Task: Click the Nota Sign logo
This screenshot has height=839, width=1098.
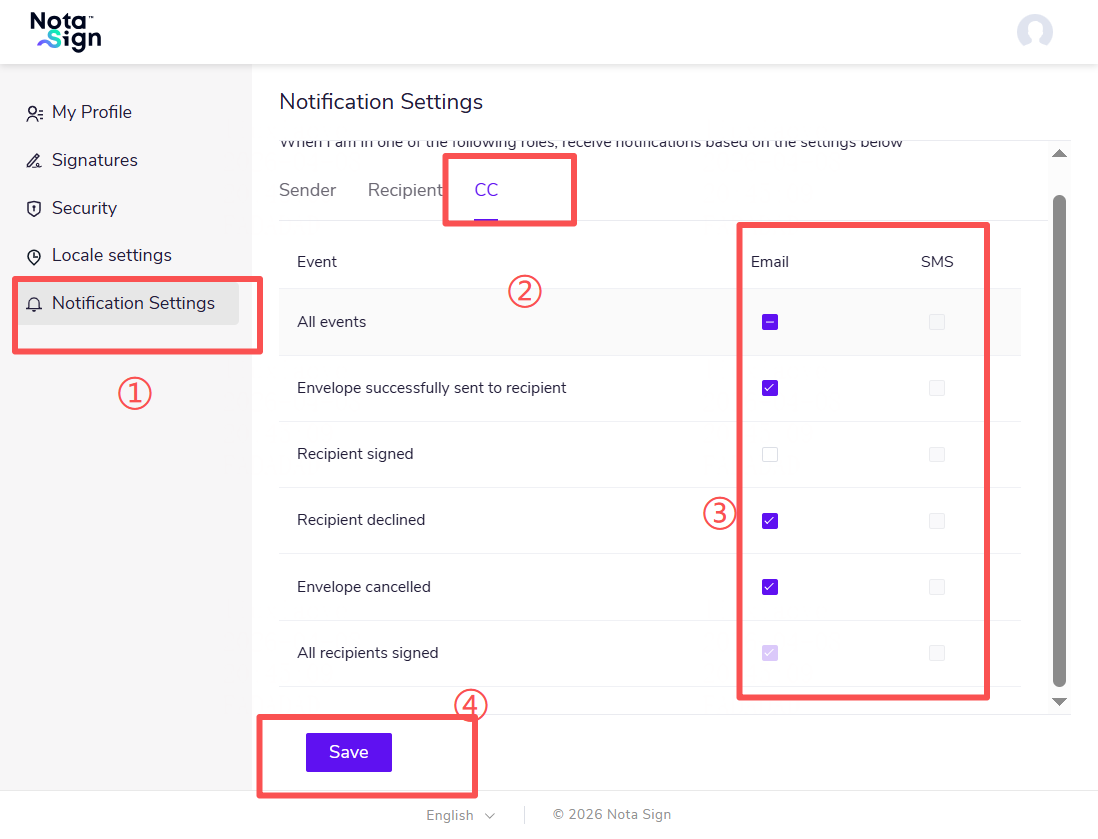Action: coord(66,32)
